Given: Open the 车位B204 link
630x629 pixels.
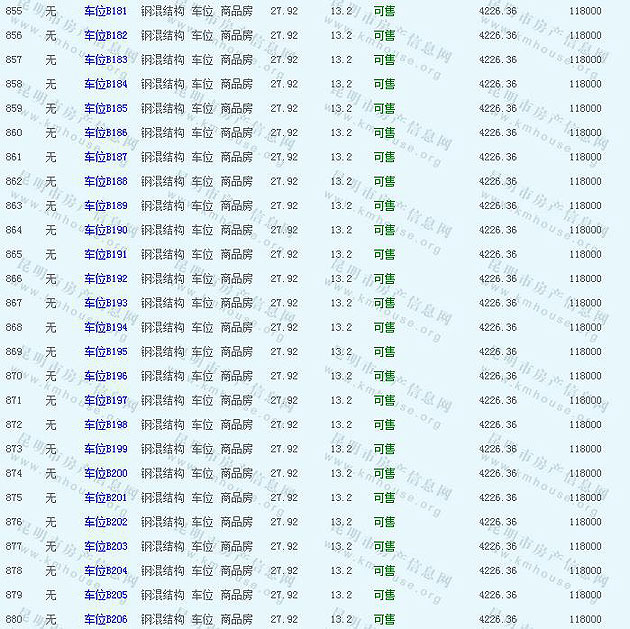Looking at the screenshot, I should pyautogui.click(x=106, y=571).
